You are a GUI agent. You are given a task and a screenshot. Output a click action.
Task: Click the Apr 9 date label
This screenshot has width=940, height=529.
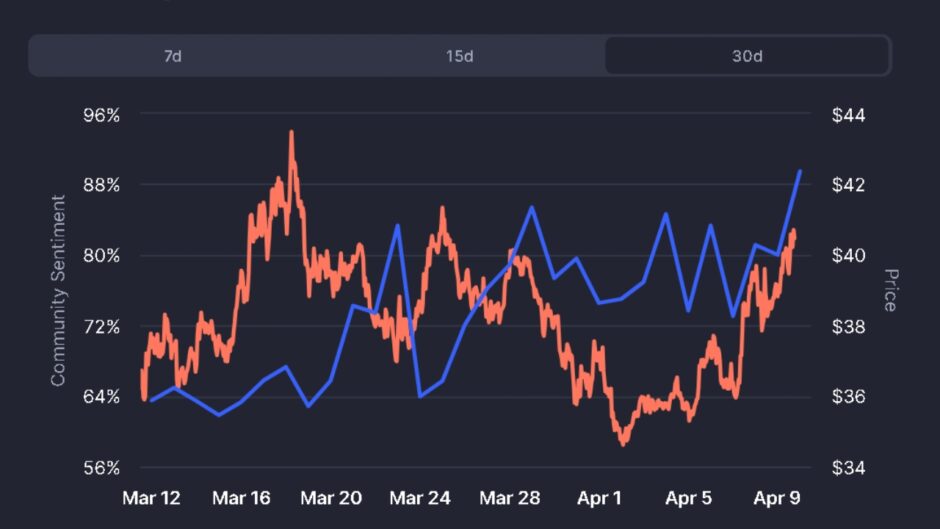pyautogui.click(x=776, y=497)
